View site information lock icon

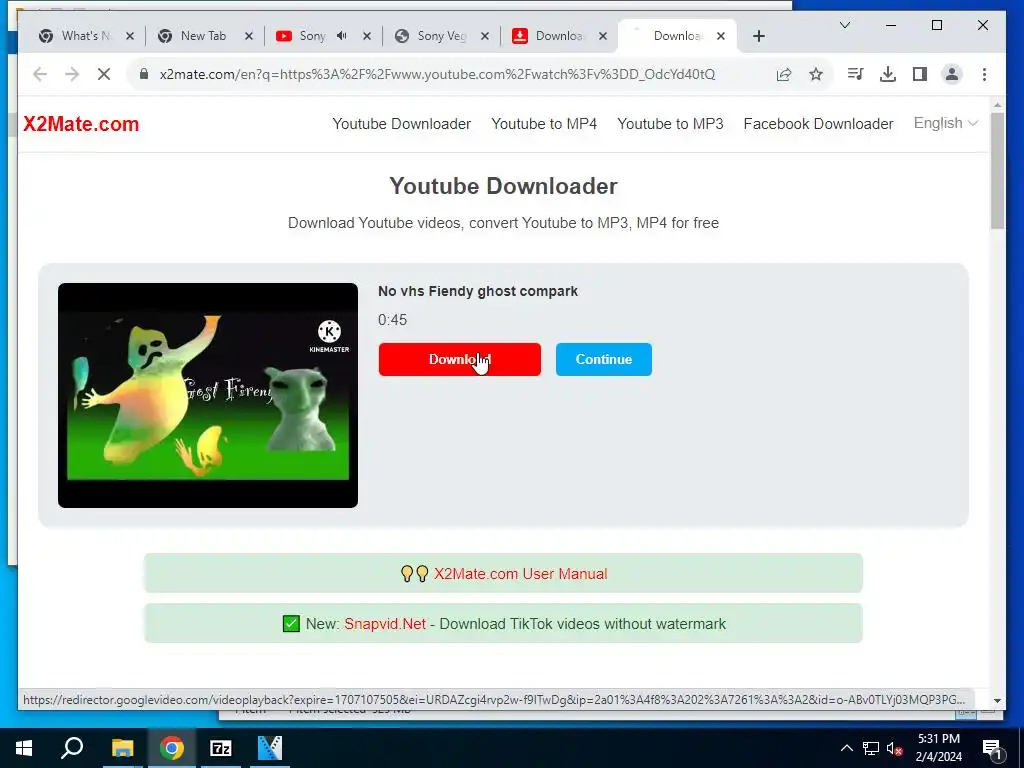pos(144,74)
